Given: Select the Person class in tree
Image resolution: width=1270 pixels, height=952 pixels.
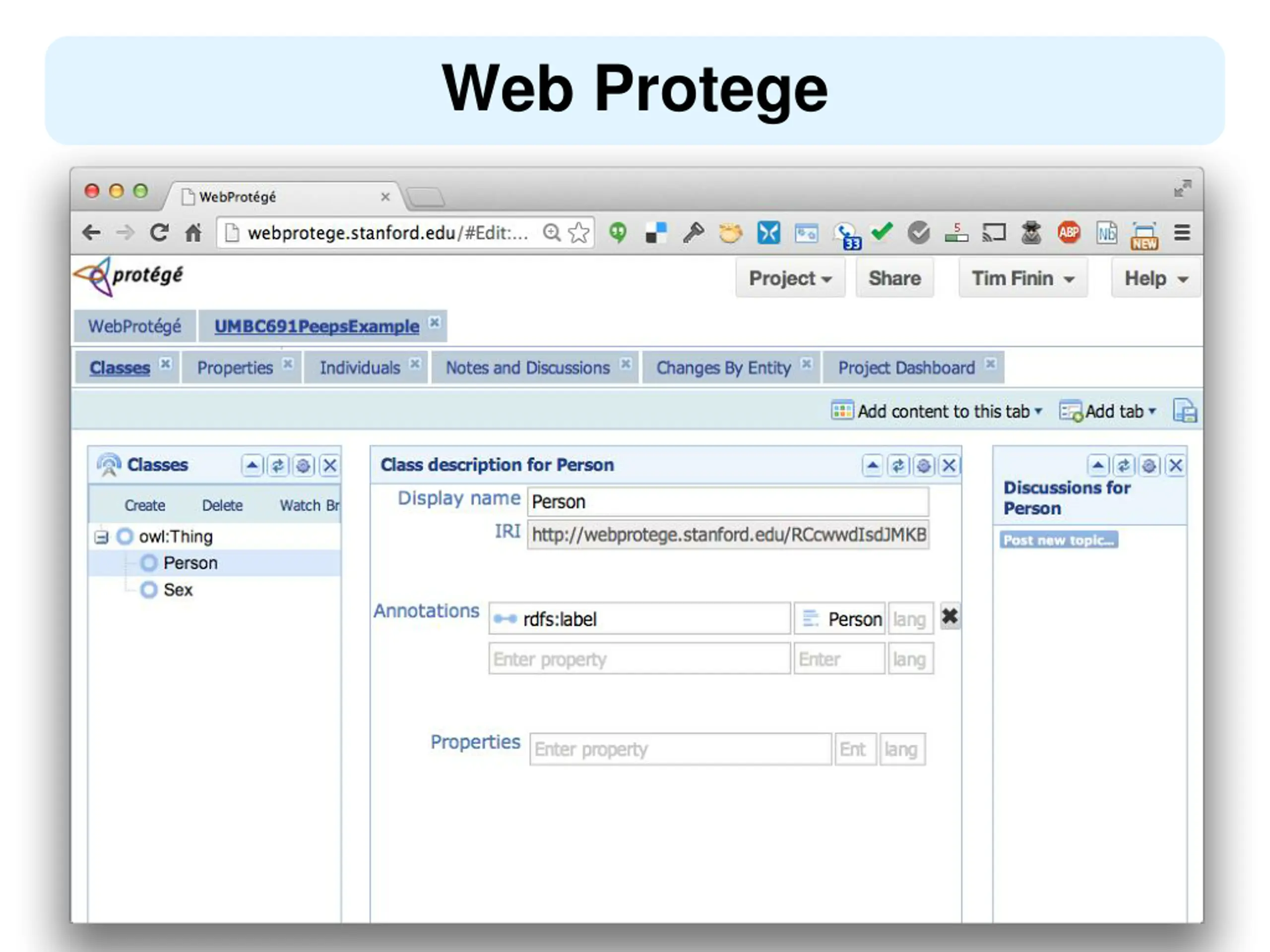Looking at the screenshot, I should [x=190, y=563].
